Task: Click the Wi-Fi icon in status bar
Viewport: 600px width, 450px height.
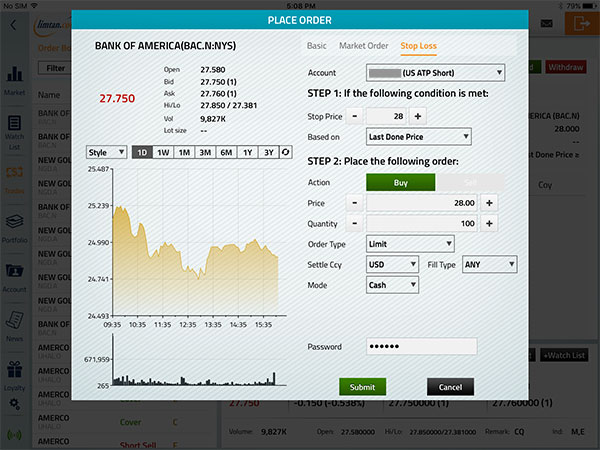Action: tap(34, 6)
